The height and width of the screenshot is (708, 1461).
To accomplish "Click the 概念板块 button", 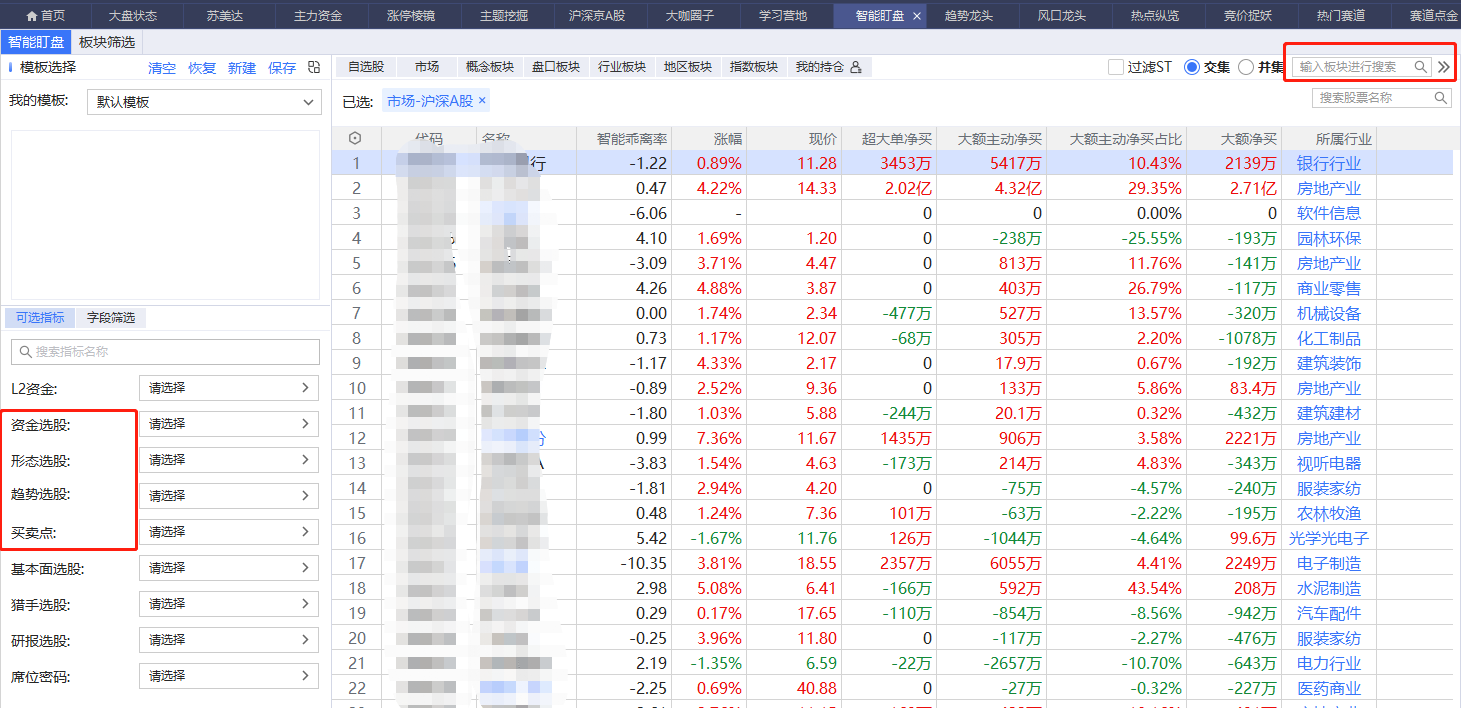I will click(x=490, y=67).
